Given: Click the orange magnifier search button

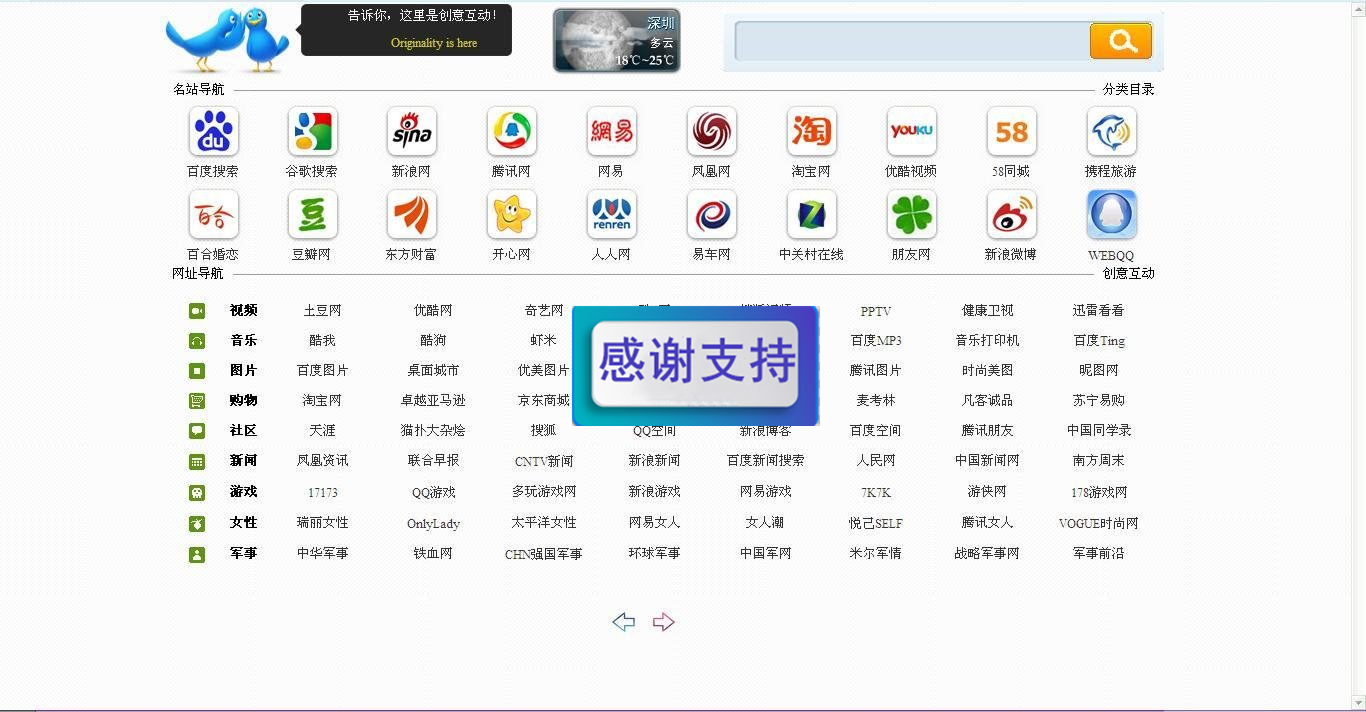Looking at the screenshot, I should [1121, 41].
